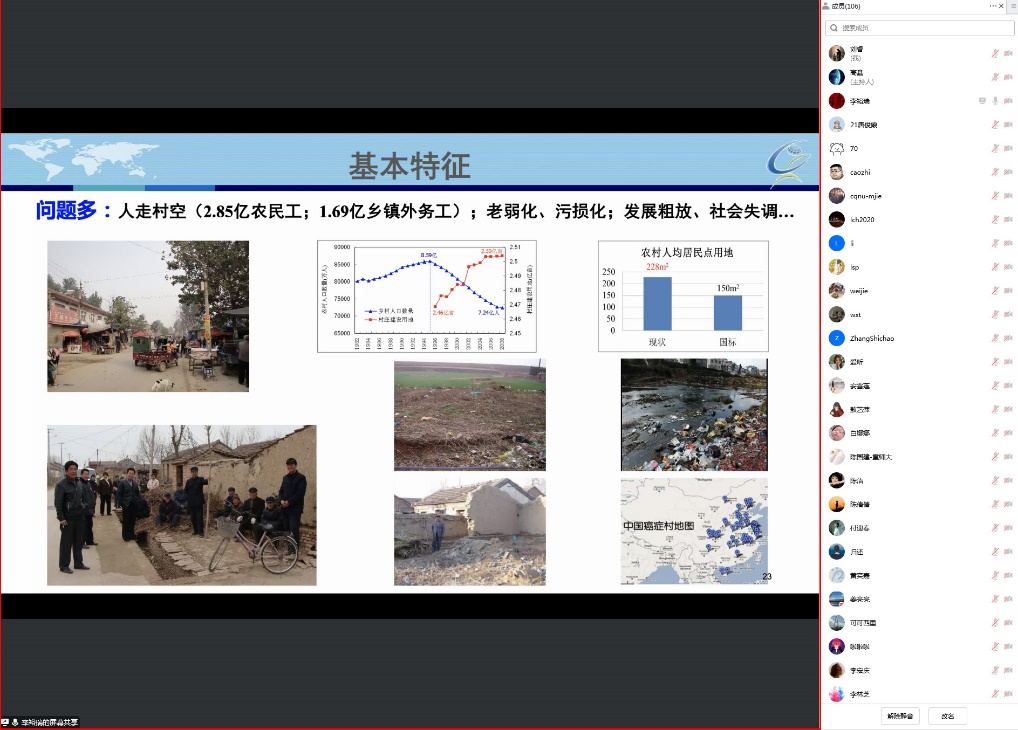Click the camera-off icon next to wst
1018x730 pixels.
[1007, 314]
